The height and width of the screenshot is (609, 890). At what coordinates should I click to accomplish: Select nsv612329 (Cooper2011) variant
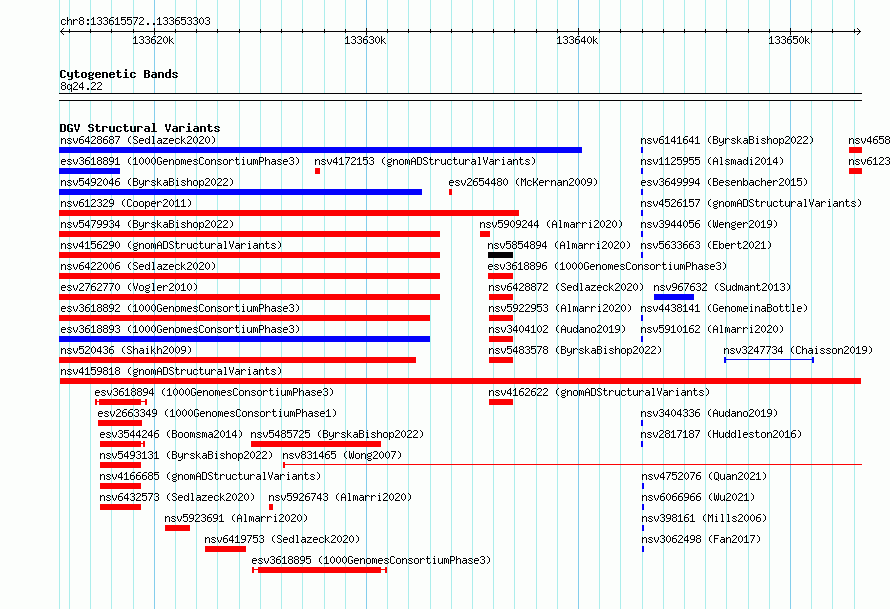point(126,203)
